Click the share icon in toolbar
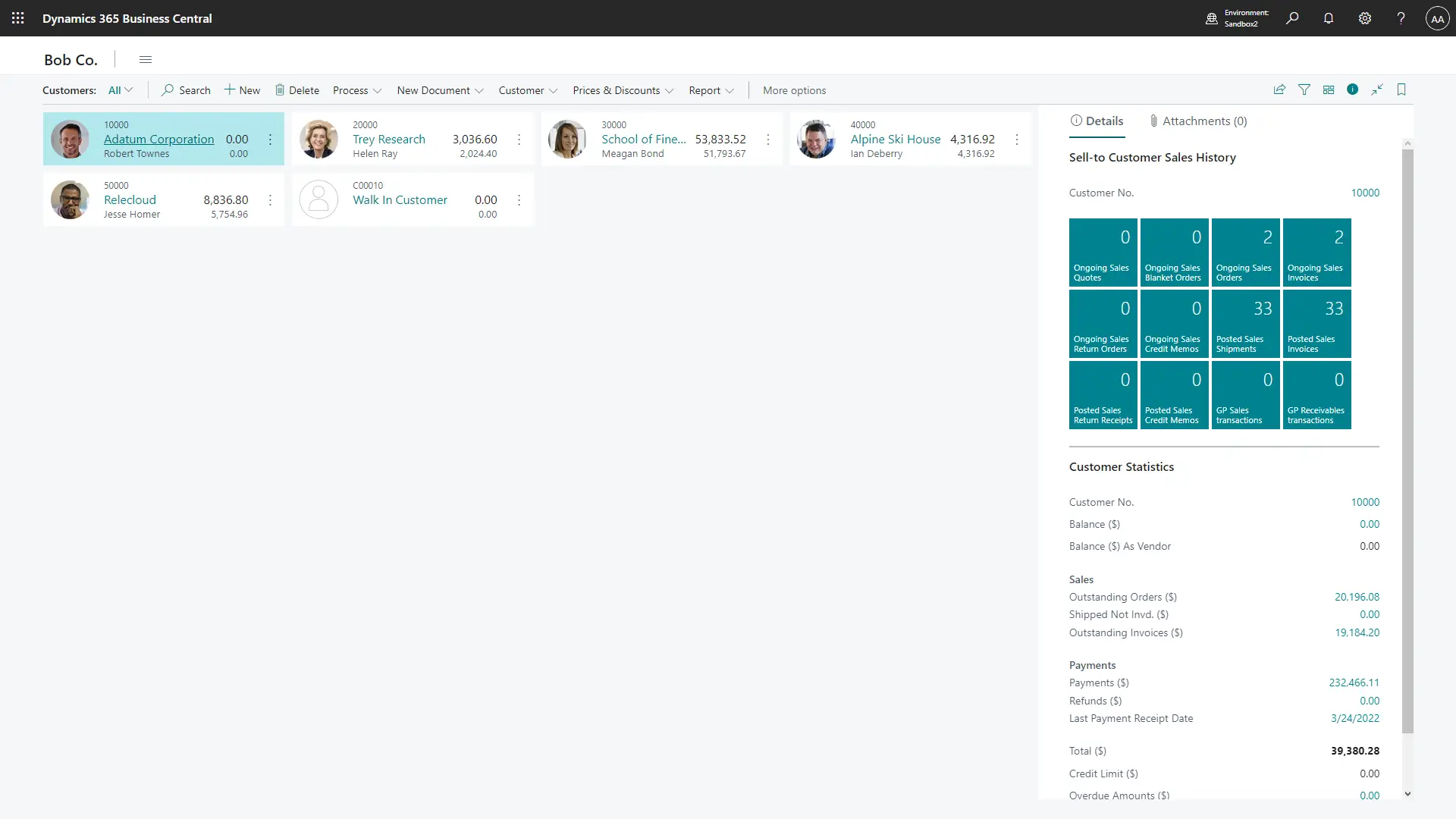This screenshot has width=1456, height=819. click(x=1279, y=89)
